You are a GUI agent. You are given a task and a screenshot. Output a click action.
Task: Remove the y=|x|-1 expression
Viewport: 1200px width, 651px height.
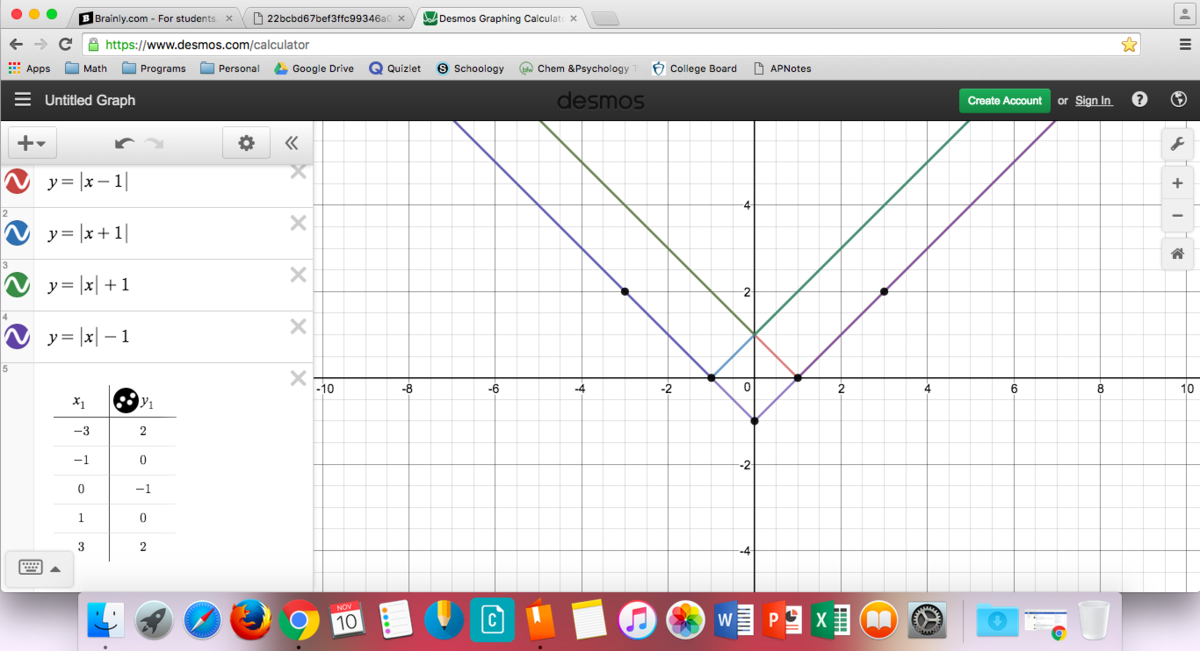[297, 326]
